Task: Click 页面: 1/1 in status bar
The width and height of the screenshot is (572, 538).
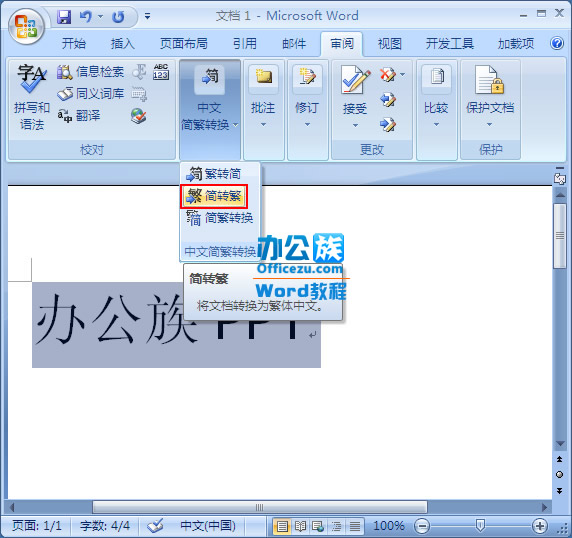Action: (36, 526)
